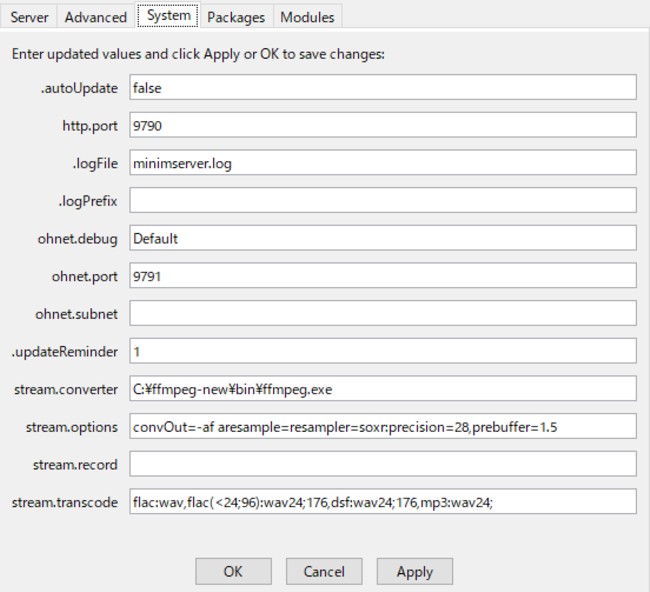Click the .logFile field with minimserver.log
Image resolution: width=650 pixels, height=592 pixels.
coord(383,163)
